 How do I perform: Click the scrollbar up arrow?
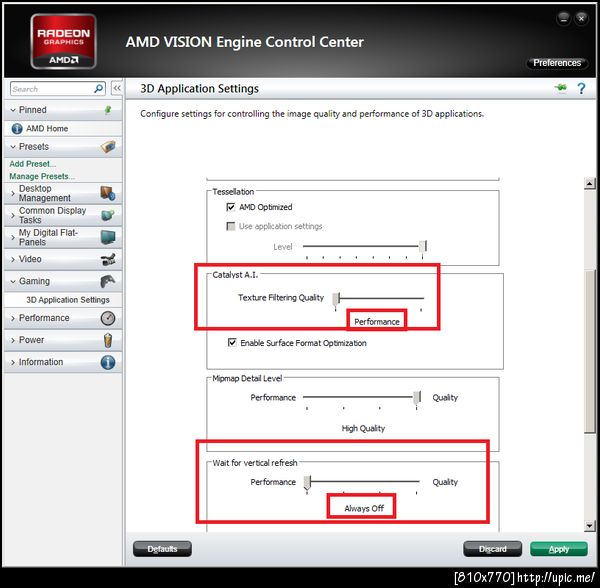(x=590, y=184)
